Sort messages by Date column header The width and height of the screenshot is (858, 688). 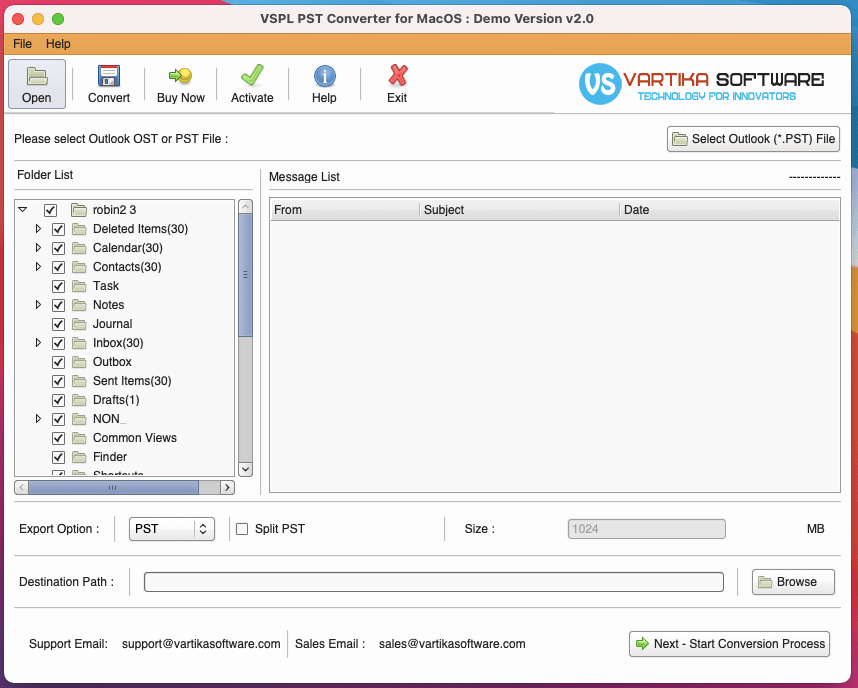point(729,210)
